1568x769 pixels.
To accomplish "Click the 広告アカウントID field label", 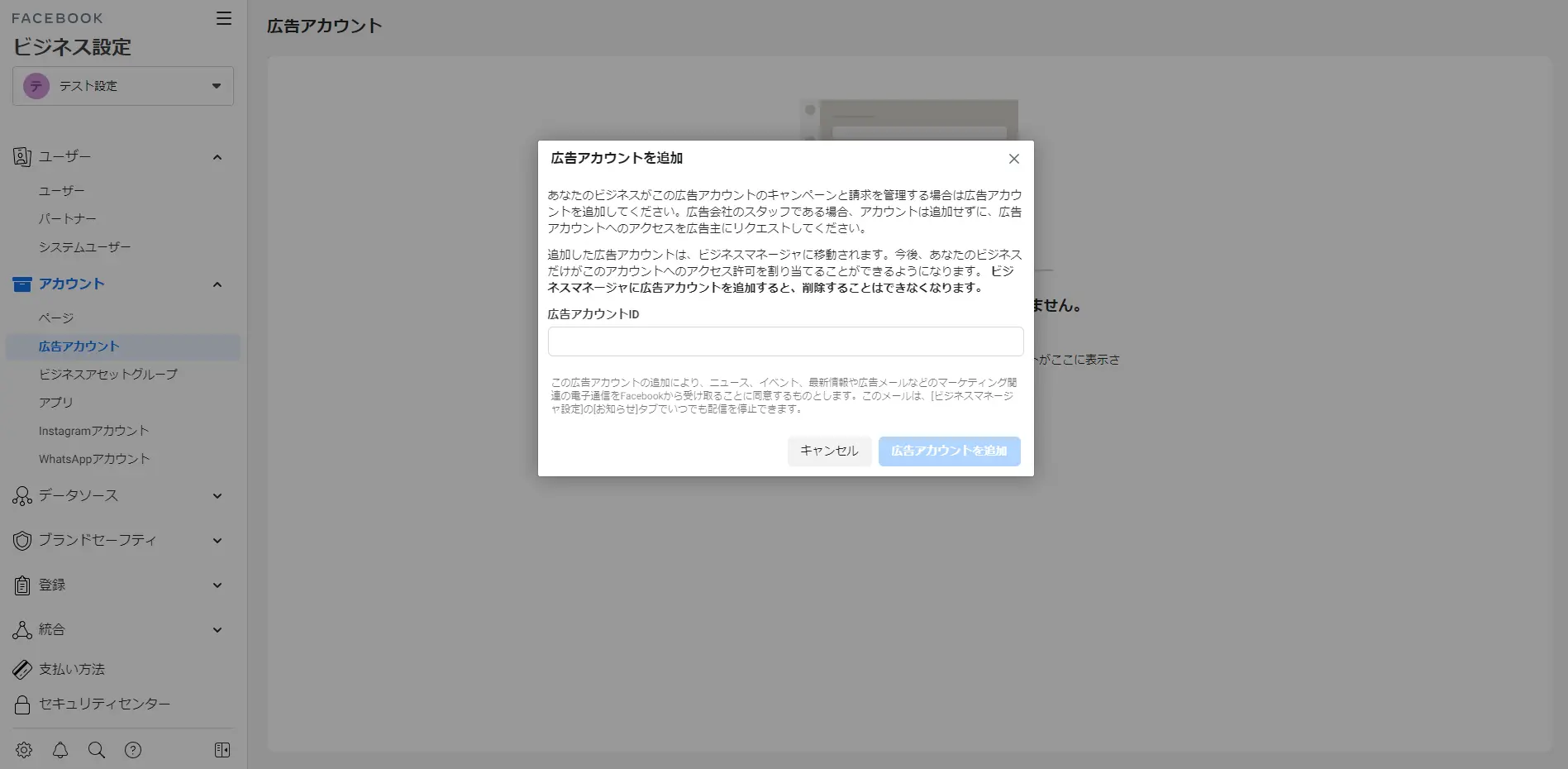I will click(593, 314).
